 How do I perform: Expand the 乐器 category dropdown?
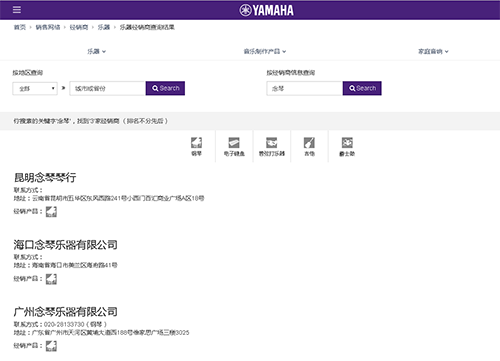coord(96,51)
